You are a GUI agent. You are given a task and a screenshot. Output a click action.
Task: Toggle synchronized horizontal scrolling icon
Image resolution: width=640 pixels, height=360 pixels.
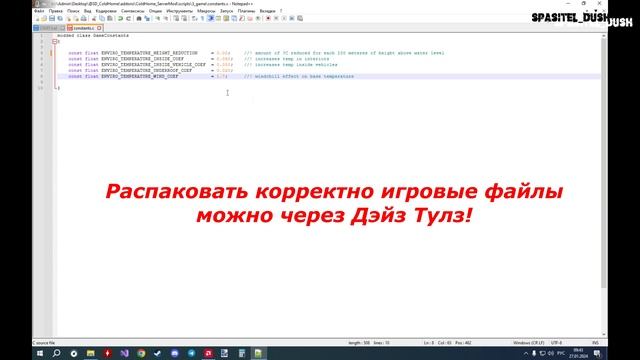tap(184, 18)
